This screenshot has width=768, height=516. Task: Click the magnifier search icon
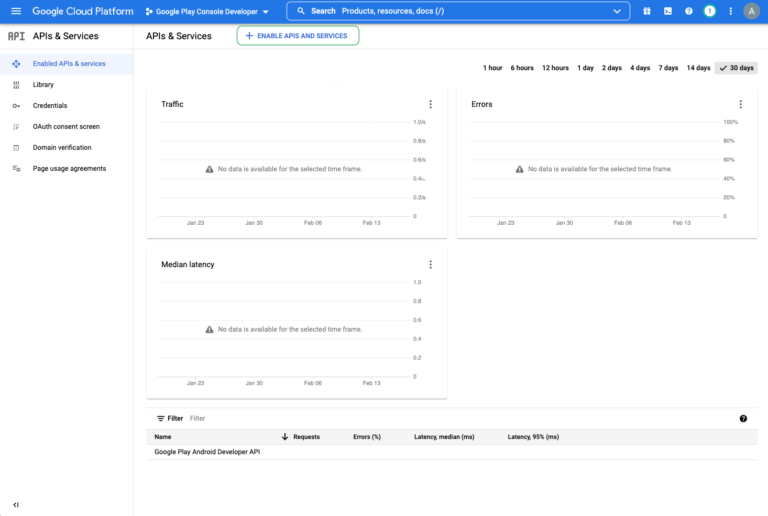click(301, 11)
